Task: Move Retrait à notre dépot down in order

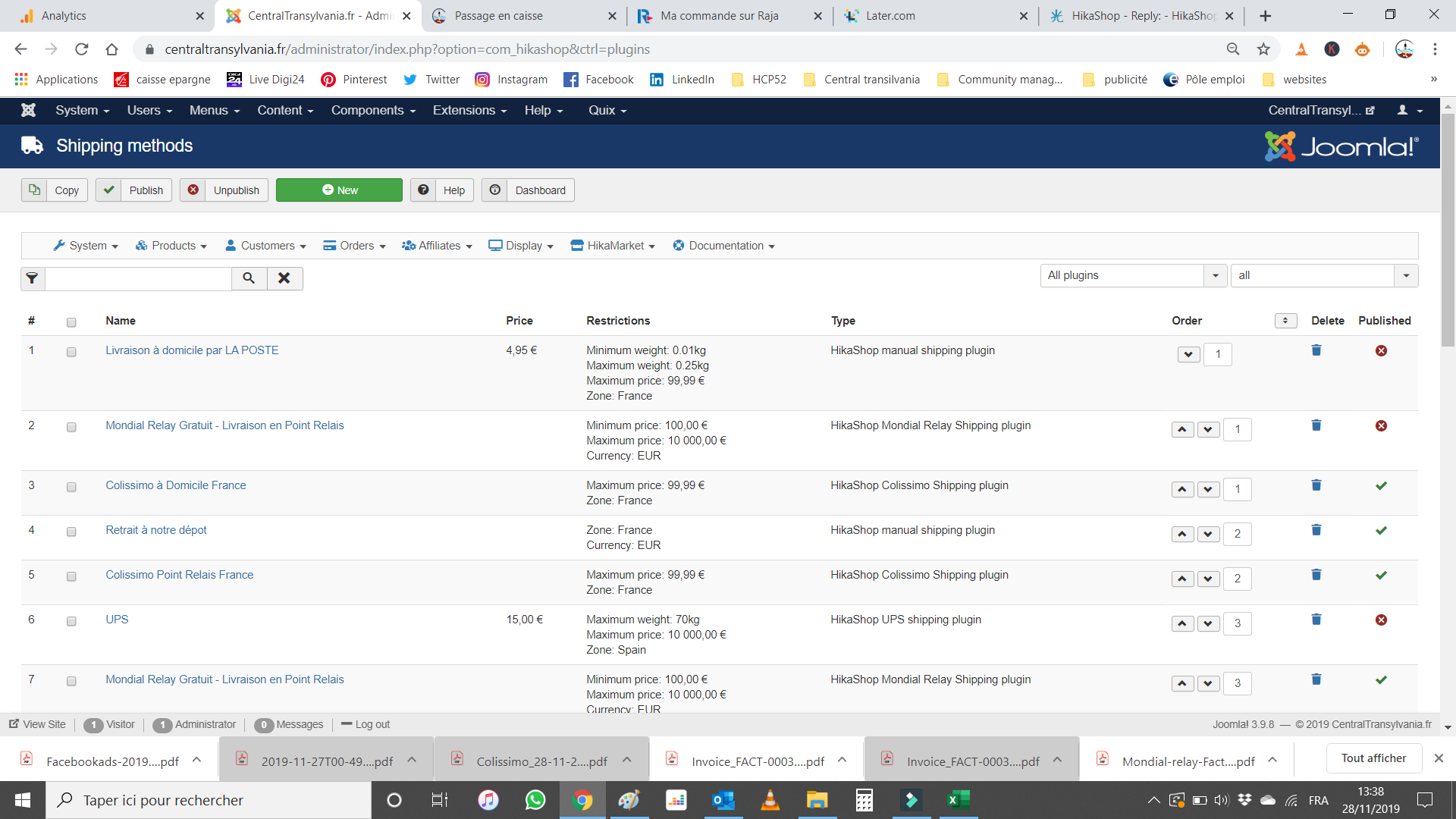Action: pyautogui.click(x=1208, y=534)
